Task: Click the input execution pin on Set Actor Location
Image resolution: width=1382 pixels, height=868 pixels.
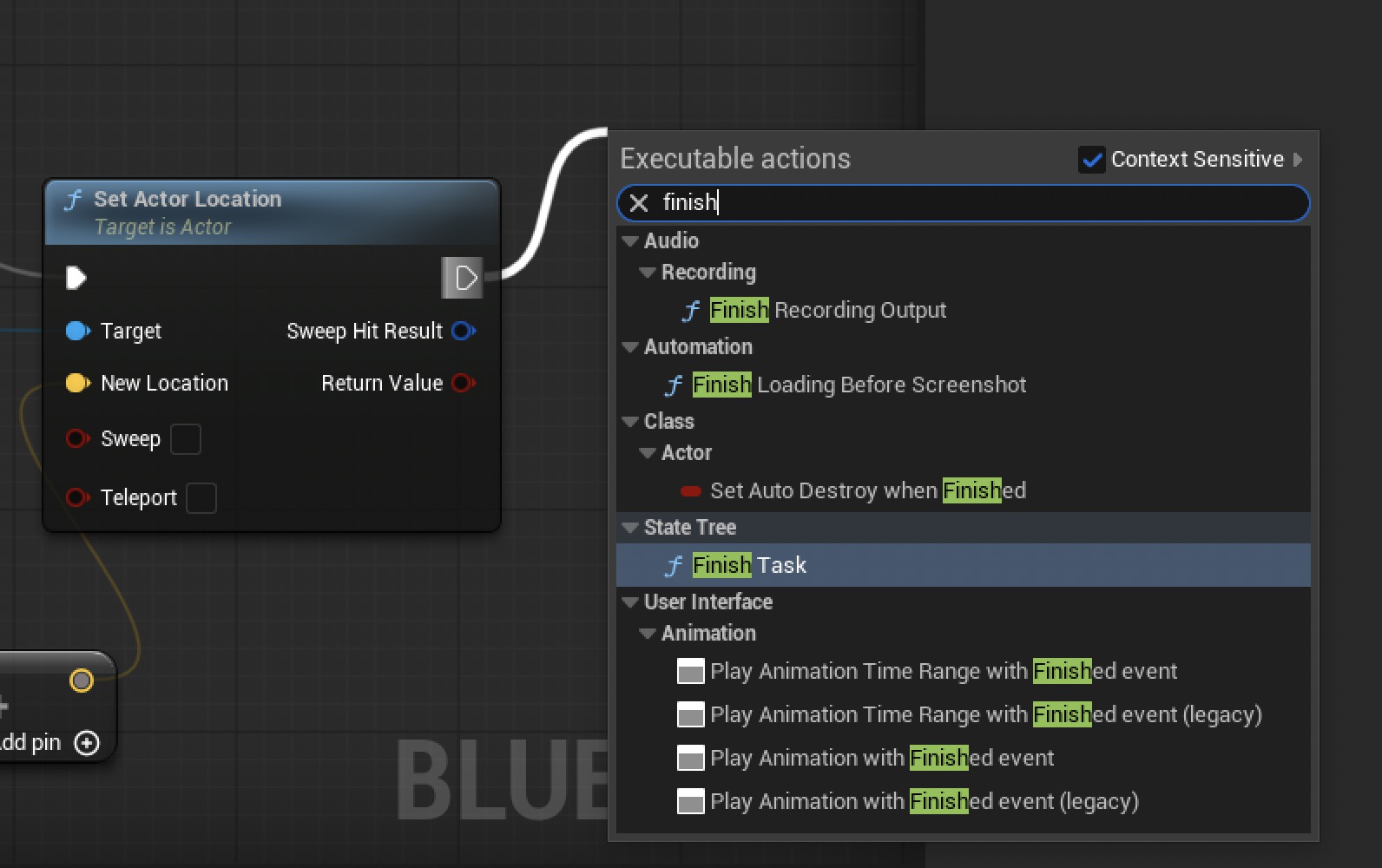Action: [76, 278]
